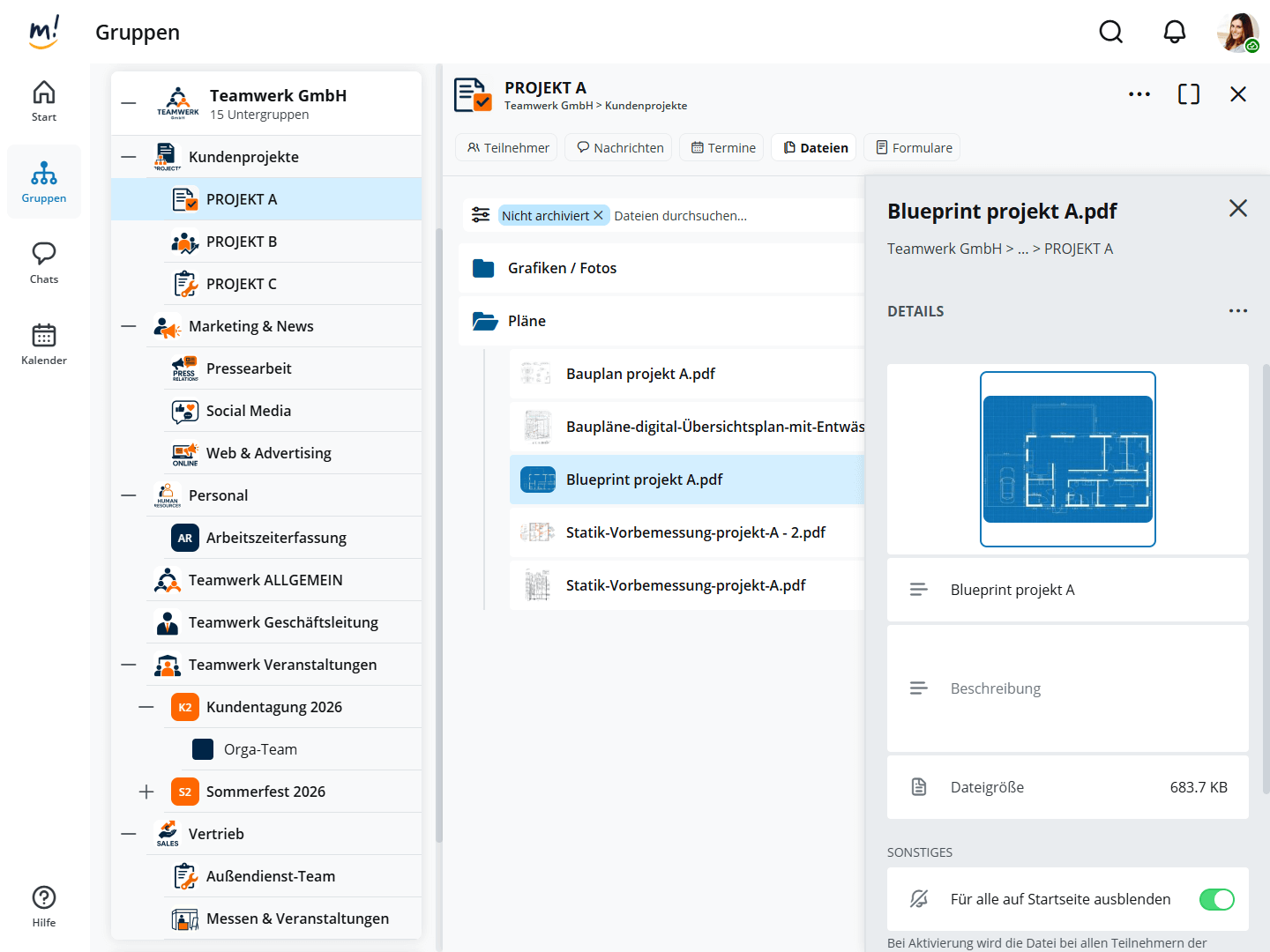
Task: Open notifications bell
Action: (1174, 33)
